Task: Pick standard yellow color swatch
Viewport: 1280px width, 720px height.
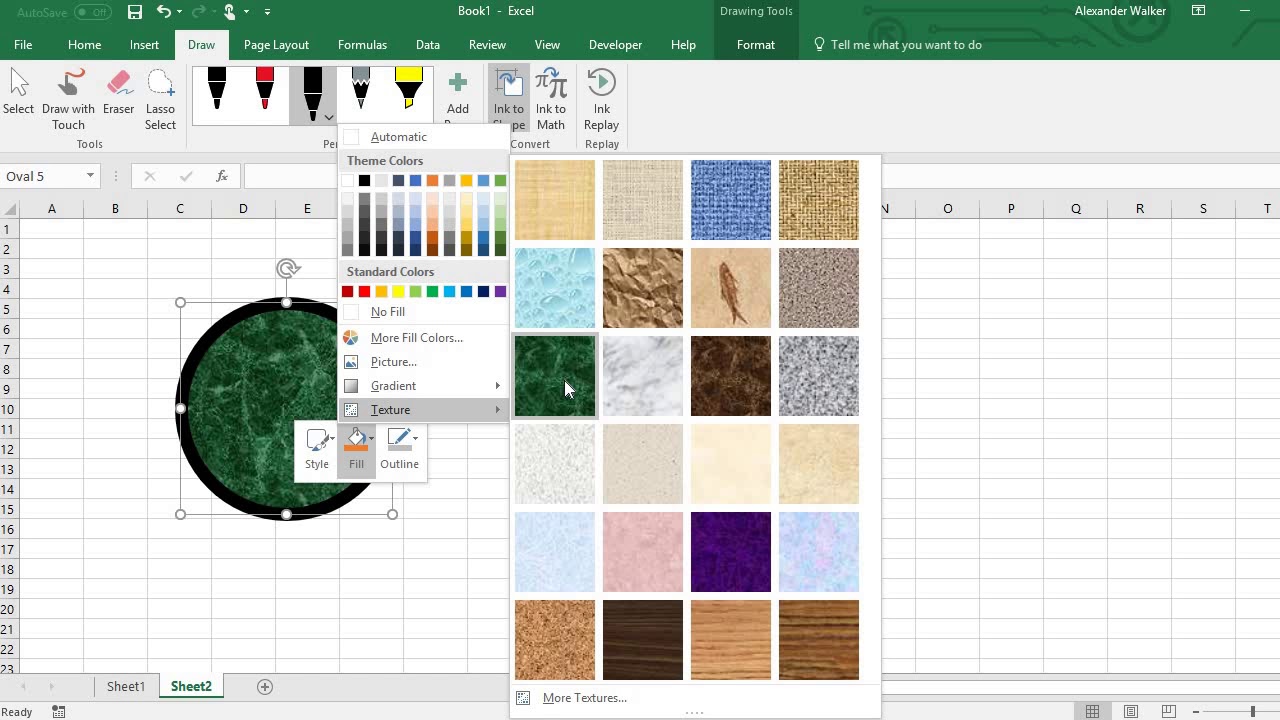Action: (x=398, y=291)
